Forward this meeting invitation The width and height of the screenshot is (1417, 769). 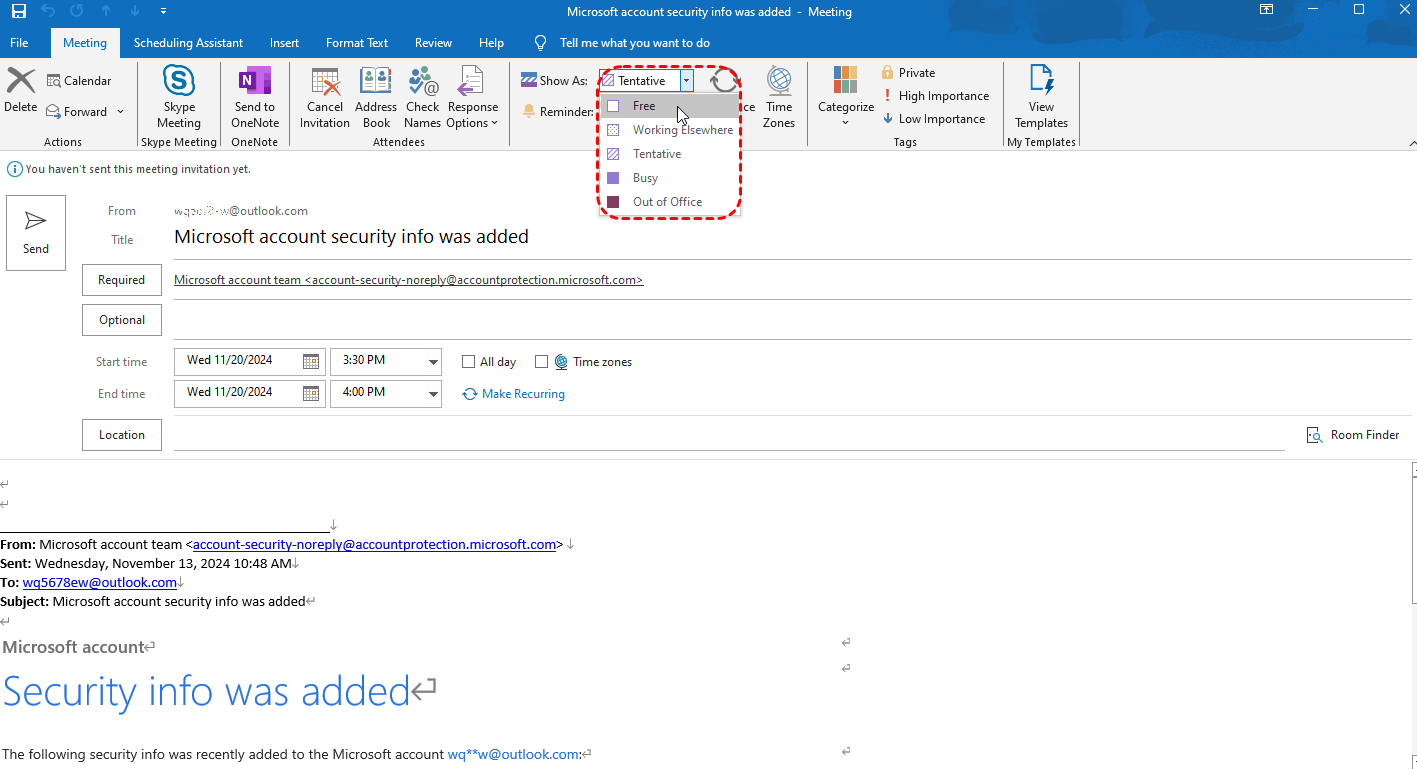78,112
